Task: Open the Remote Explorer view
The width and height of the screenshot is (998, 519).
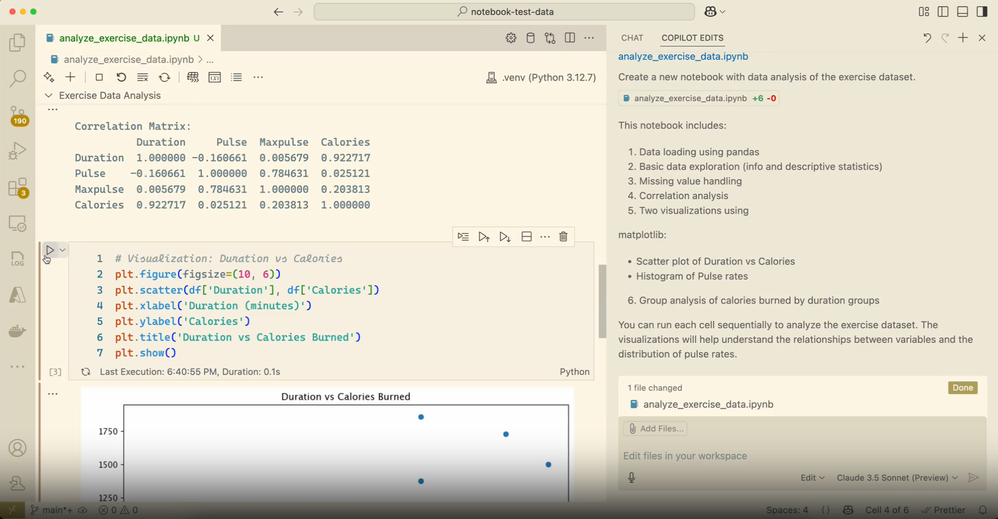Action: coord(17,224)
